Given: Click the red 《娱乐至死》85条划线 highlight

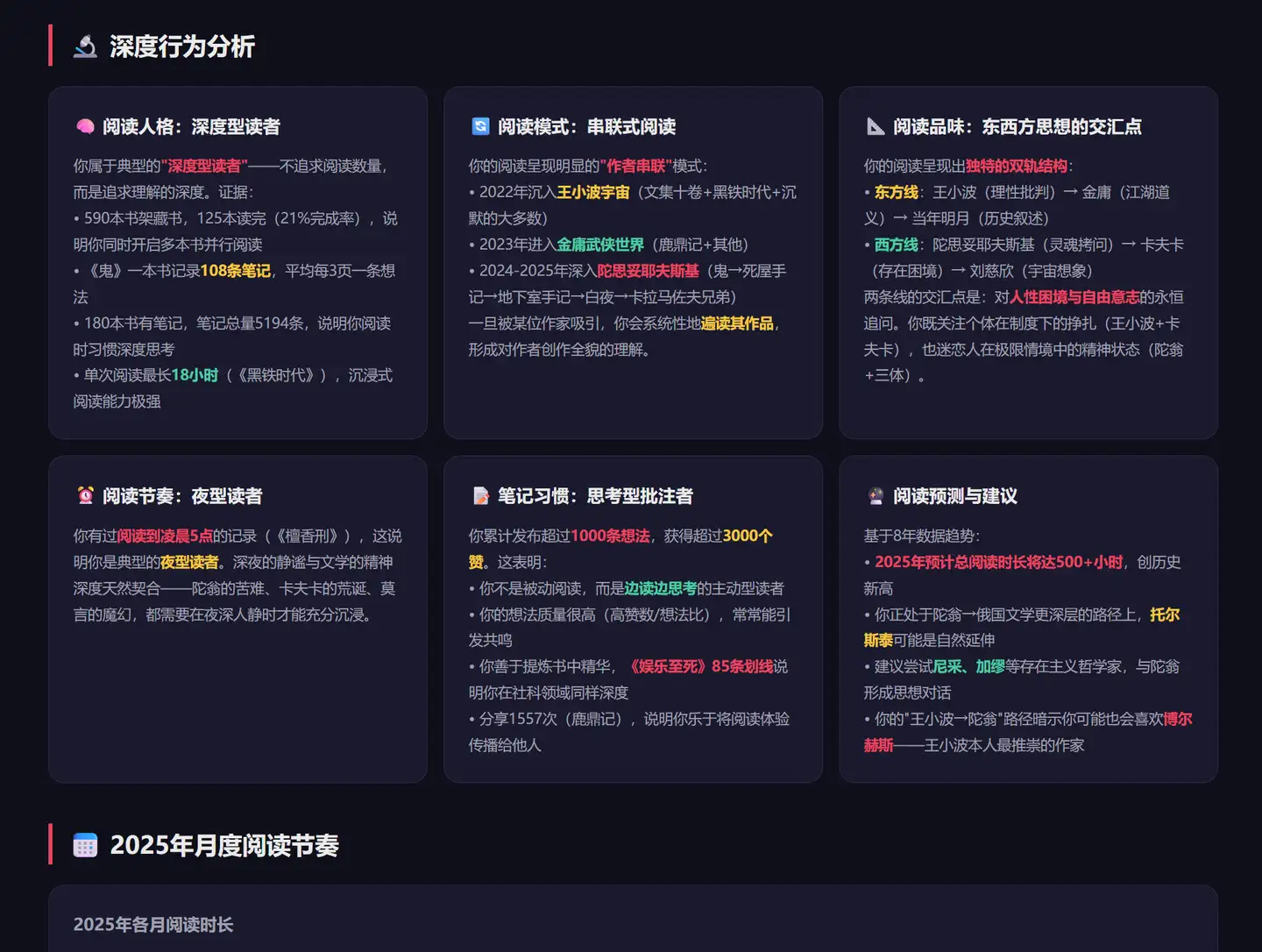Looking at the screenshot, I should point(701,666).
